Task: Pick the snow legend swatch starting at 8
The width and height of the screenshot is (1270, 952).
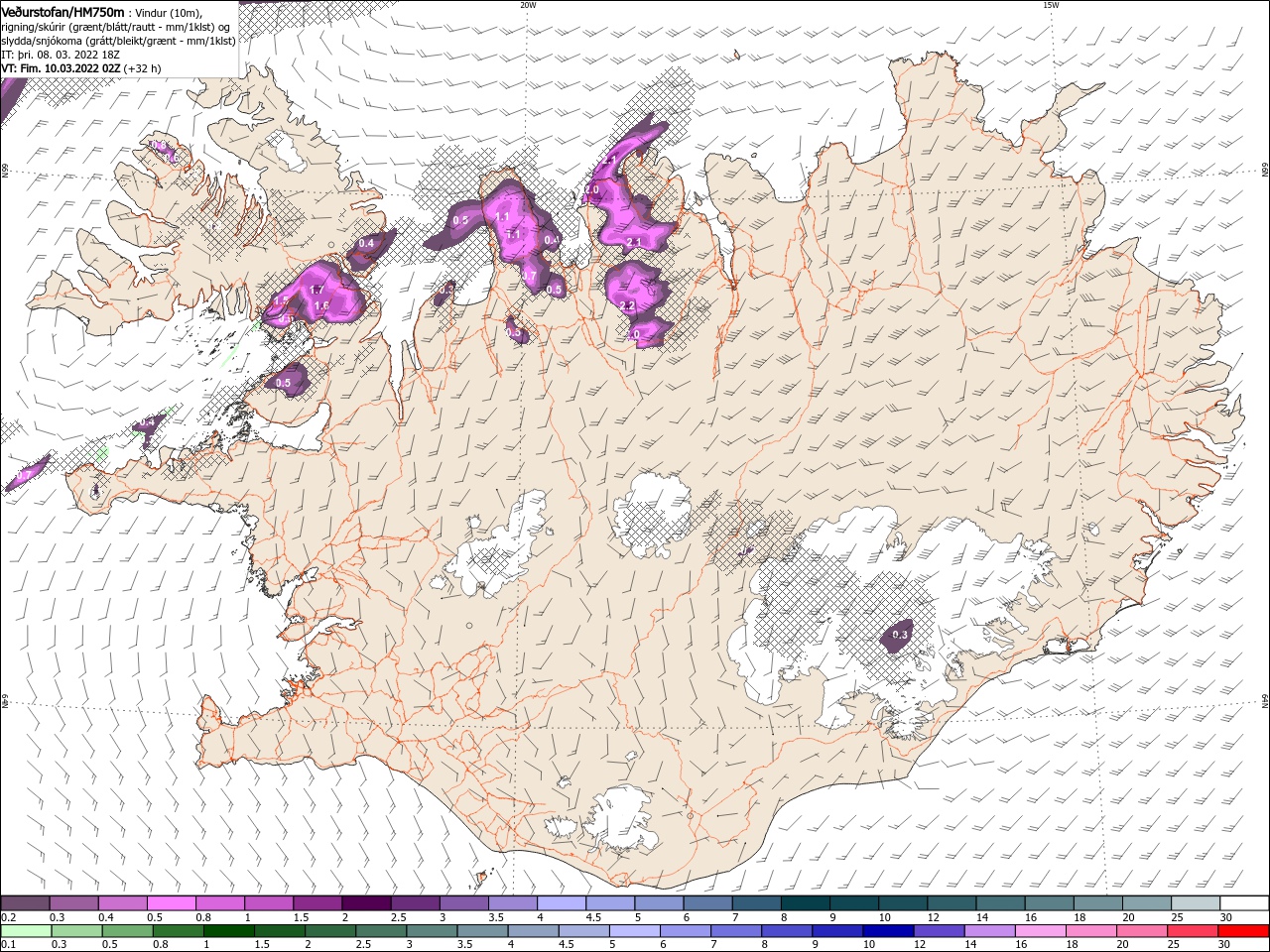Action: [804, 903]
